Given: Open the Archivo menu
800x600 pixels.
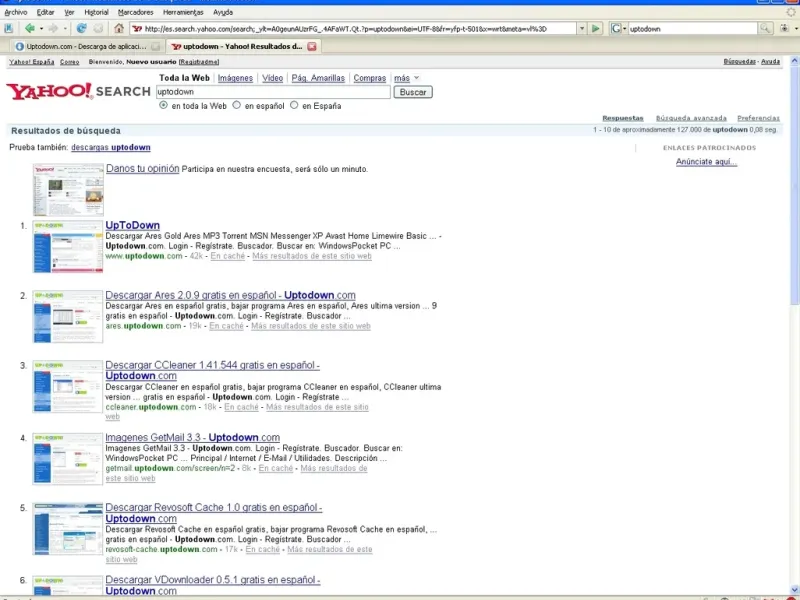Looking at the screenshot, I should (x=16, y=12).
